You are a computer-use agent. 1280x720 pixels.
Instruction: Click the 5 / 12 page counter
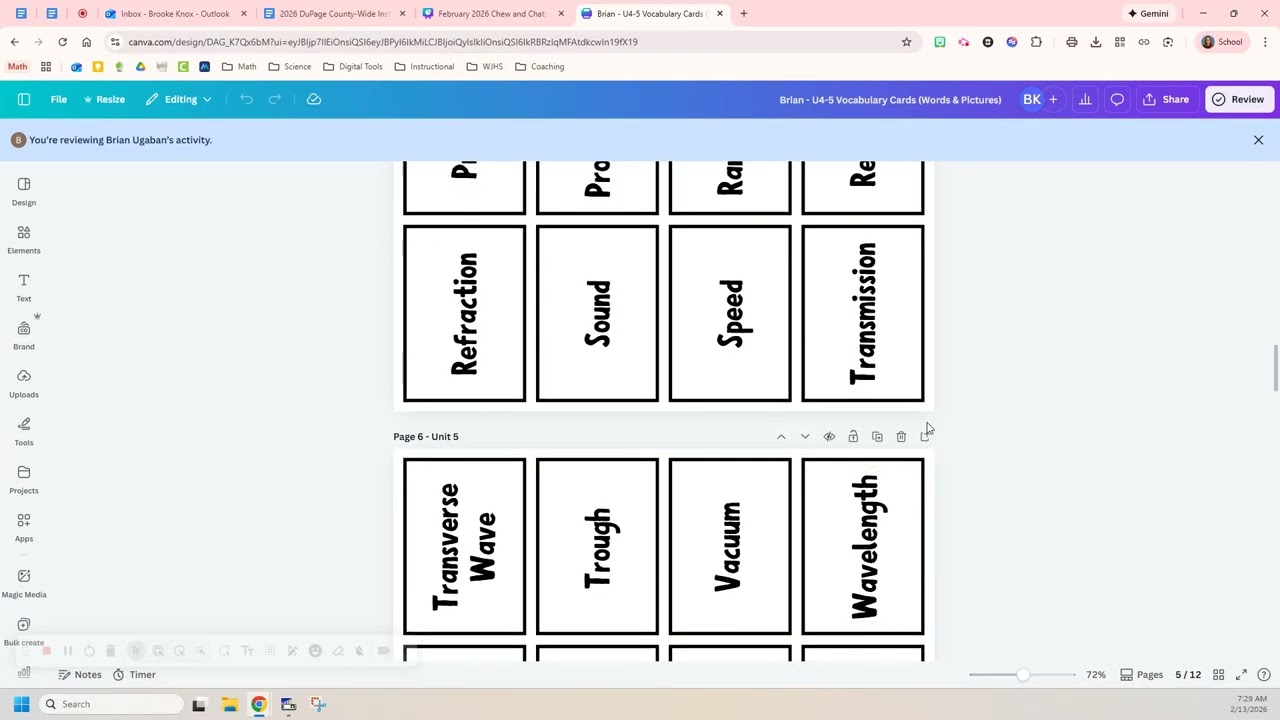tap(1188, 675)
